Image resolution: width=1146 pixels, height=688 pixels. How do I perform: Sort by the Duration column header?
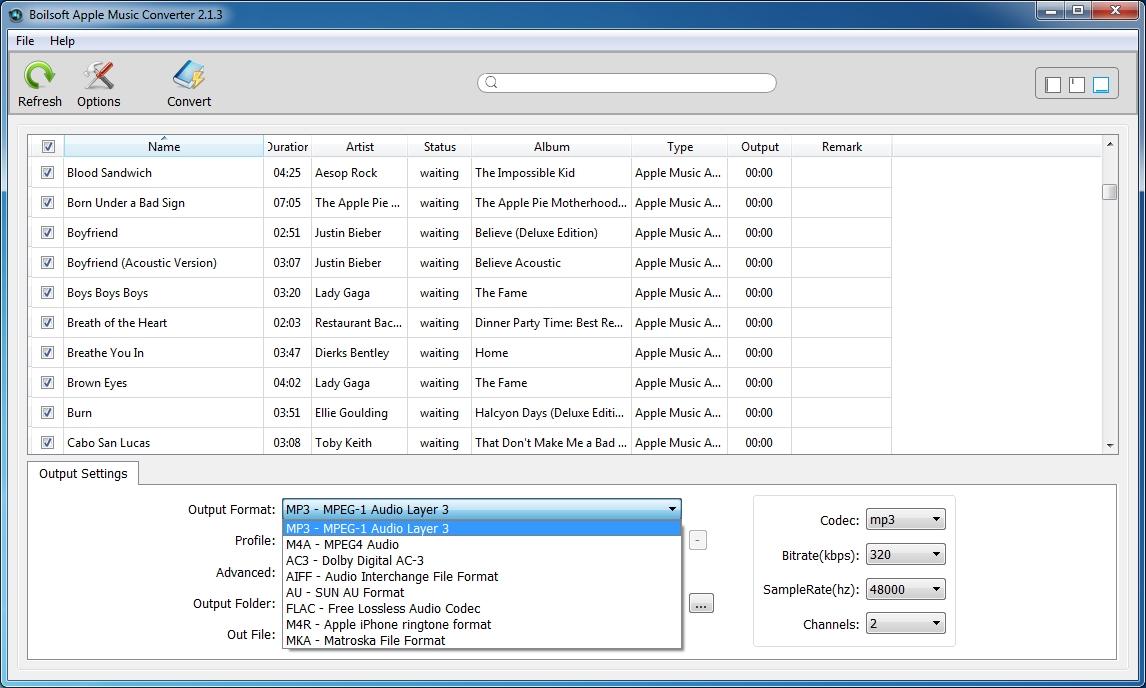tap(287, 146)
